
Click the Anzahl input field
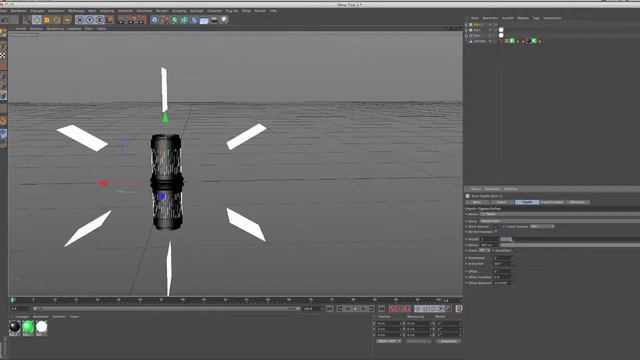489,239
